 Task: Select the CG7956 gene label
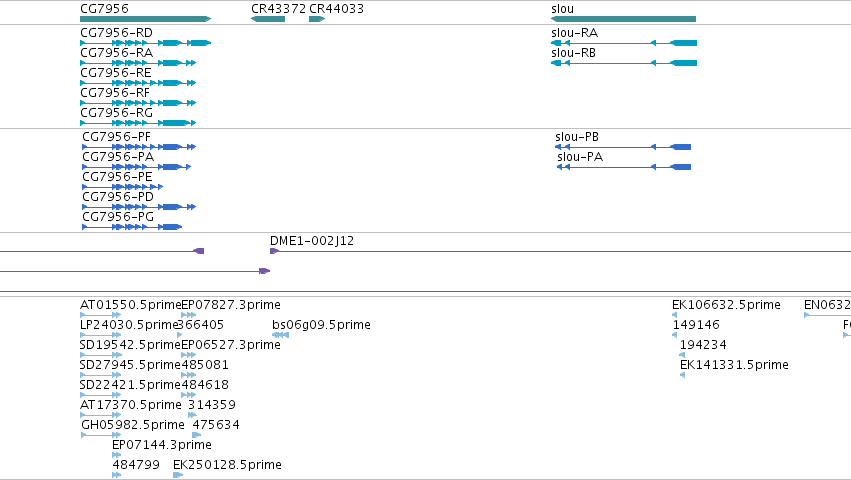pos(104,9)
